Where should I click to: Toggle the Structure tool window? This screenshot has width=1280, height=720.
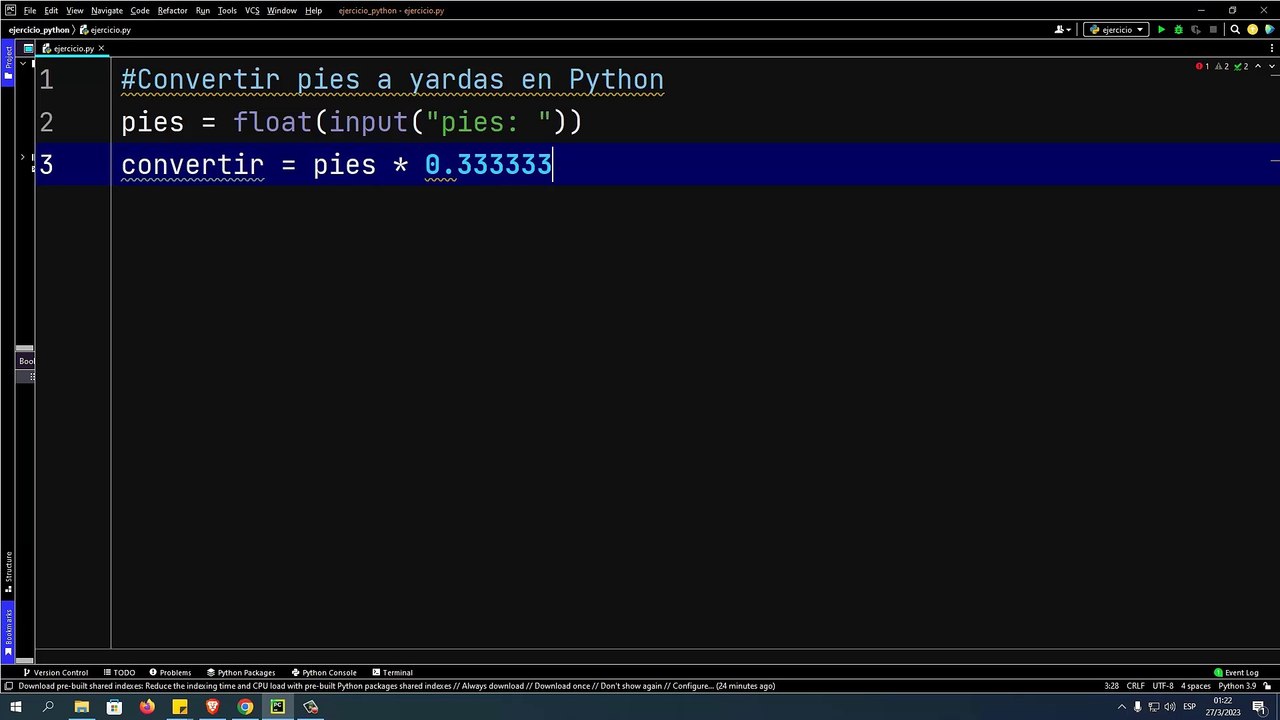pyautogui.click(x=8, y=572)
